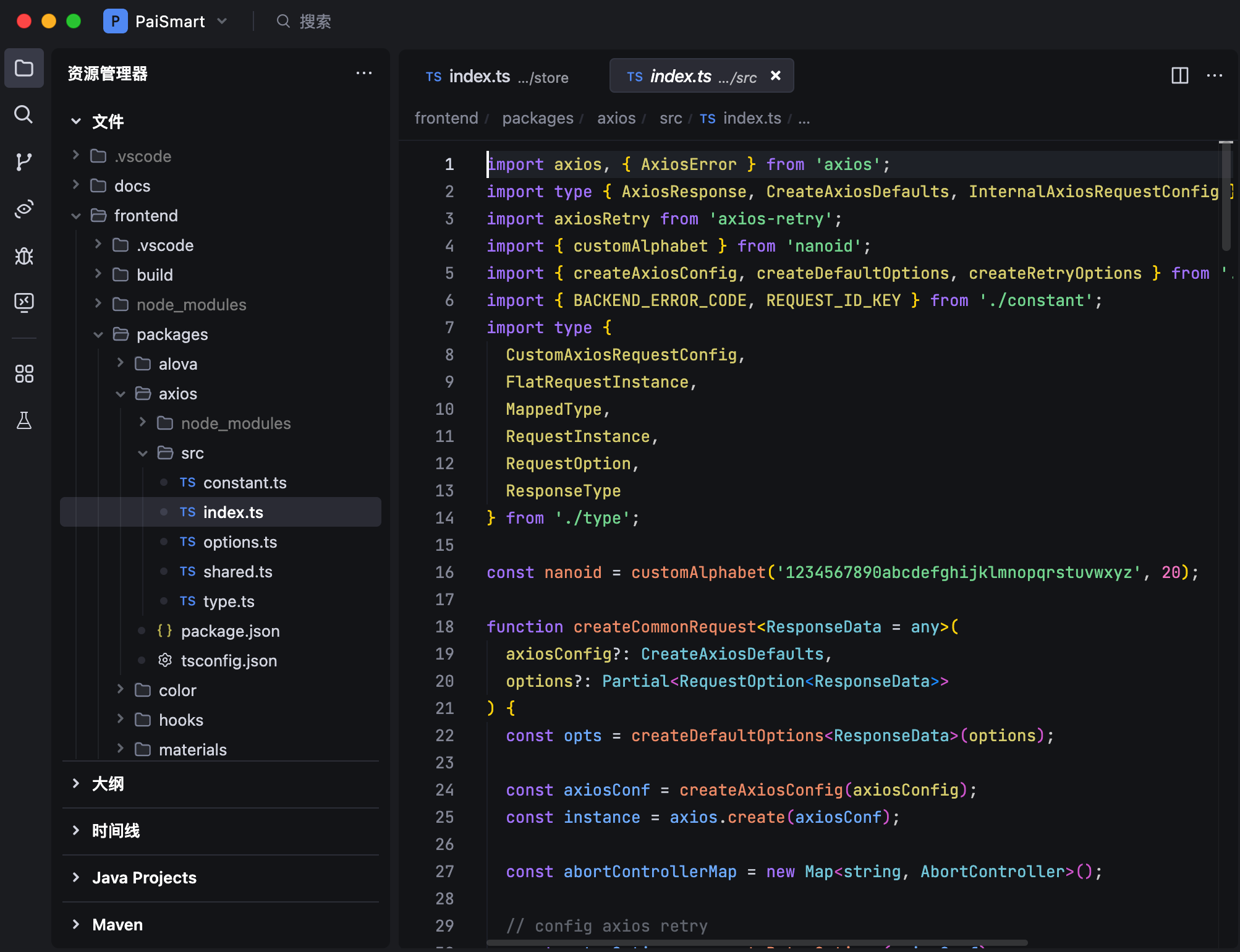Open the Extensions grid icon
Image resolution: width=1240 pixels, height=952 pixels.
24,373
